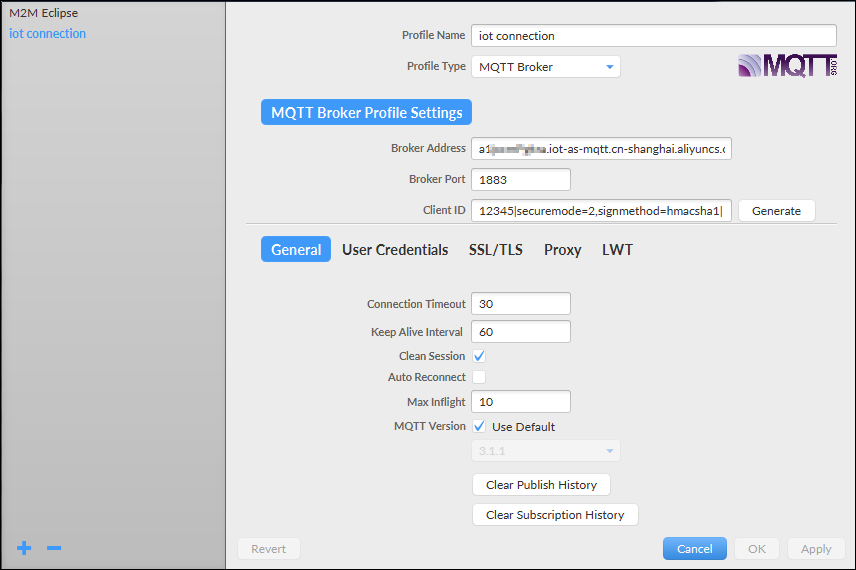Switch to the Proxy tab
Screen dimensions: 856x570
coord(562,250)
